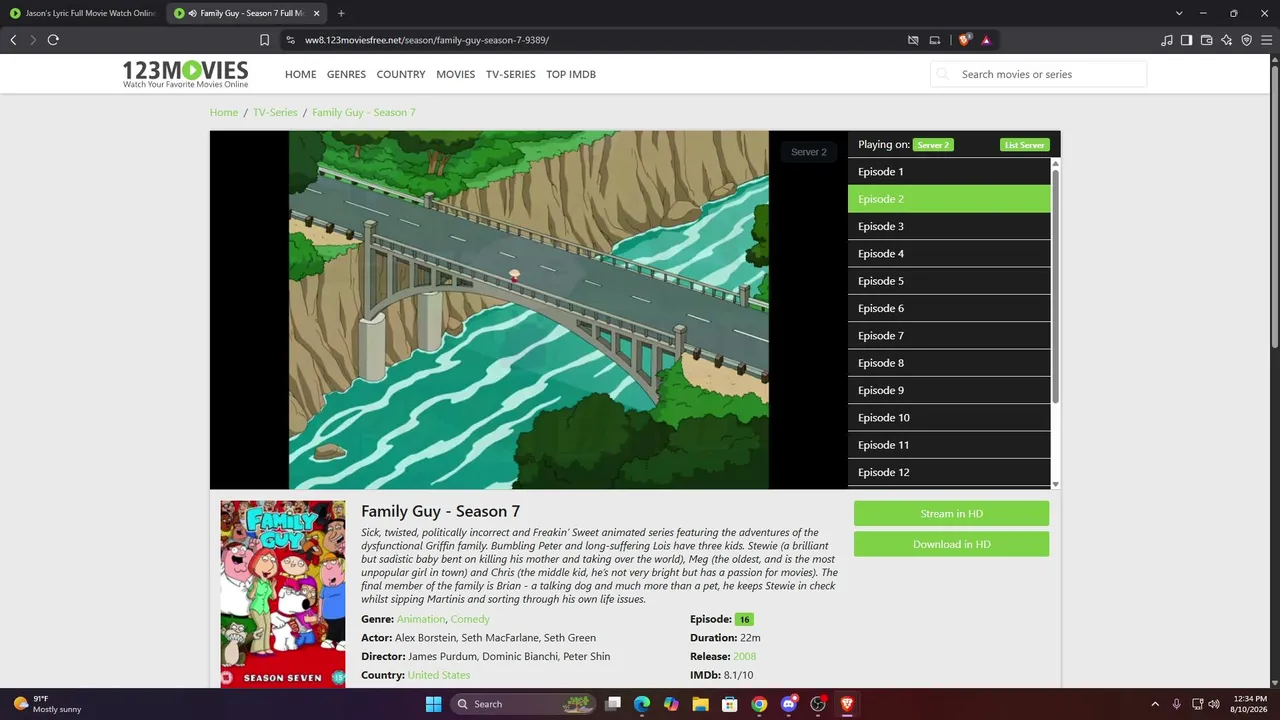Open the COUNTRY menu

click(401, 74)
